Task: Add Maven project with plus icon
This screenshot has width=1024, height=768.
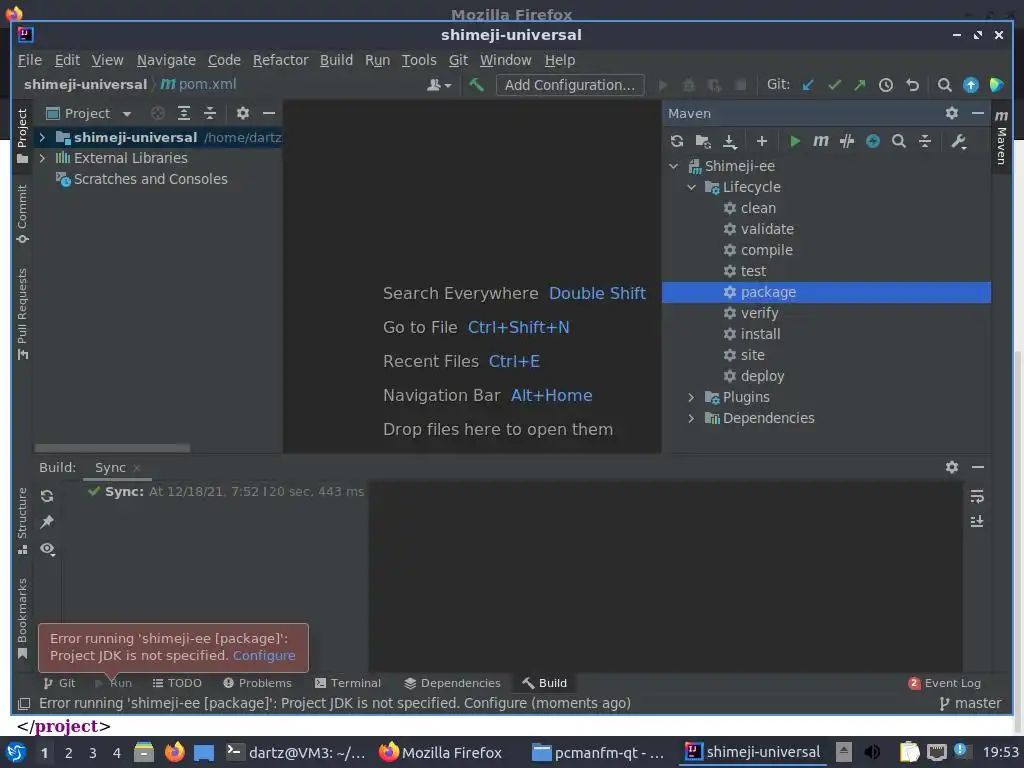Action: click(761, 141)
